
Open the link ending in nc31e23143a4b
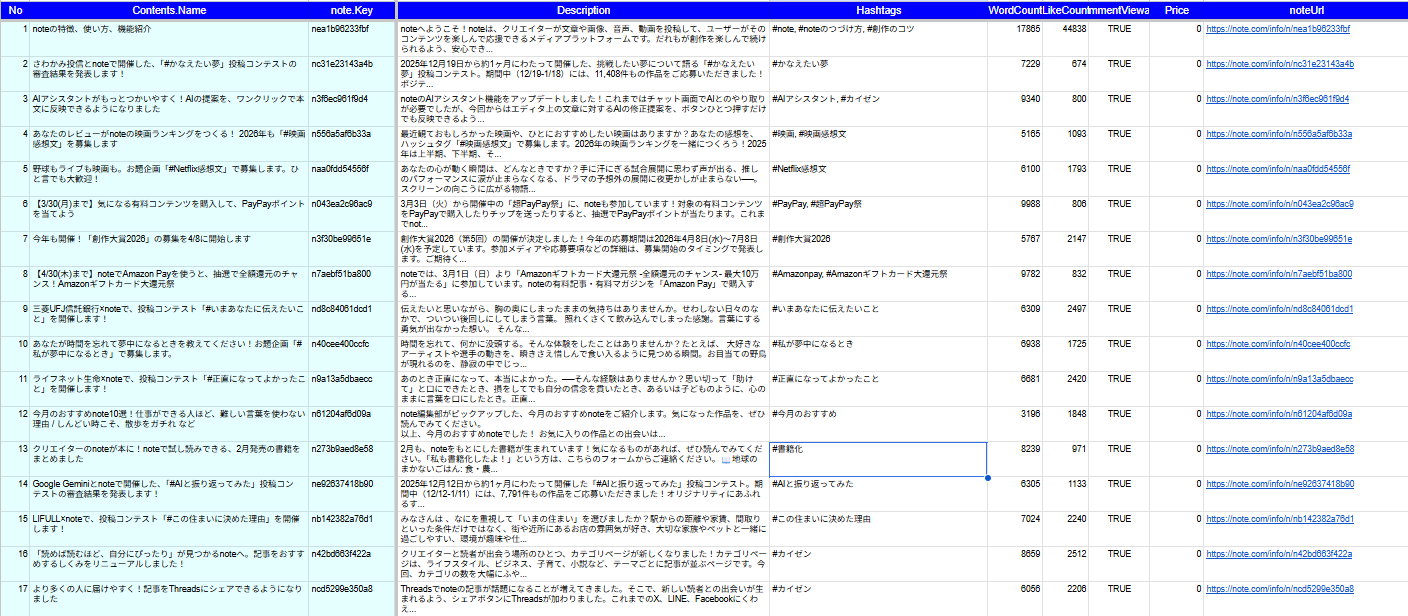coord(1279,64)
